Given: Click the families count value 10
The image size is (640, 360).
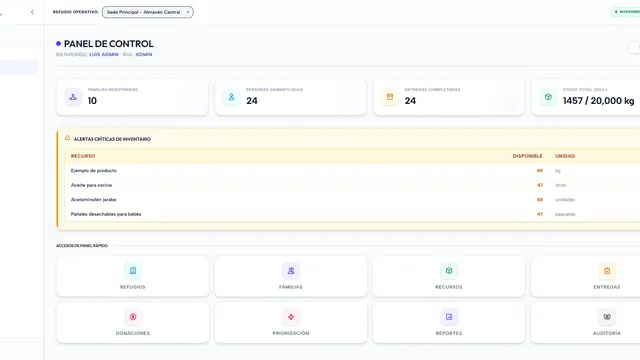Looking at the screenshot, I should coord(92,101).
